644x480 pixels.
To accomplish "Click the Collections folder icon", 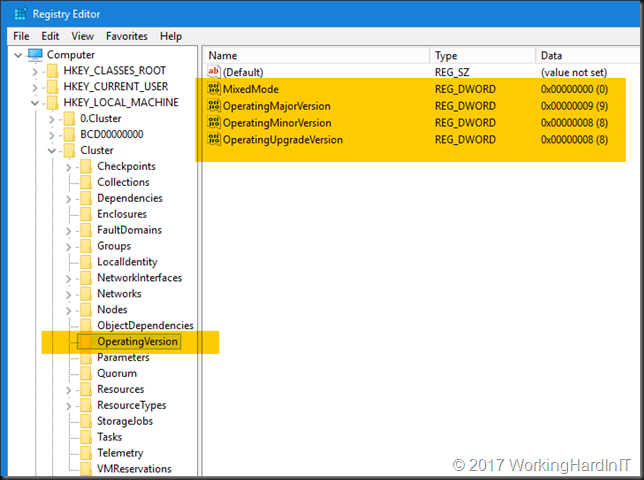I will (x=86, y=182).
